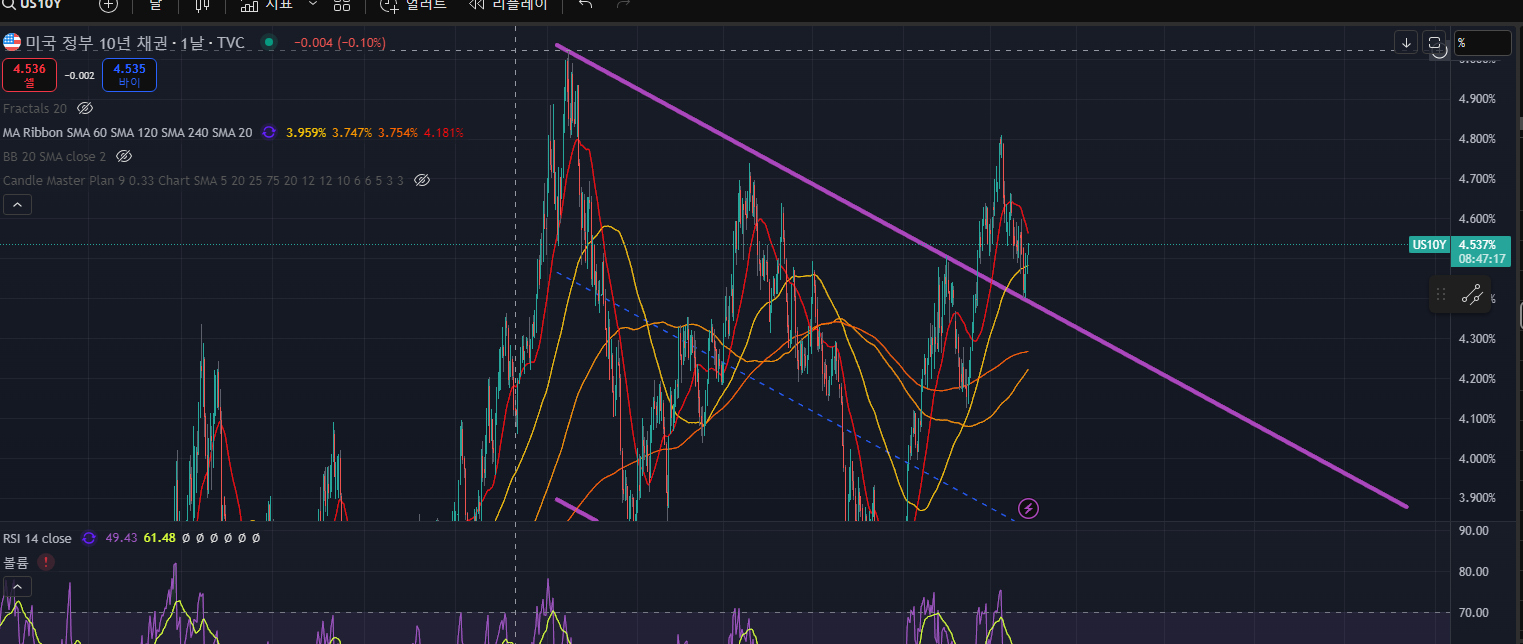Open the indicators favorites dropdown arrow
The height and width of the screenshot is (644, 1523).
coord(313,5)
